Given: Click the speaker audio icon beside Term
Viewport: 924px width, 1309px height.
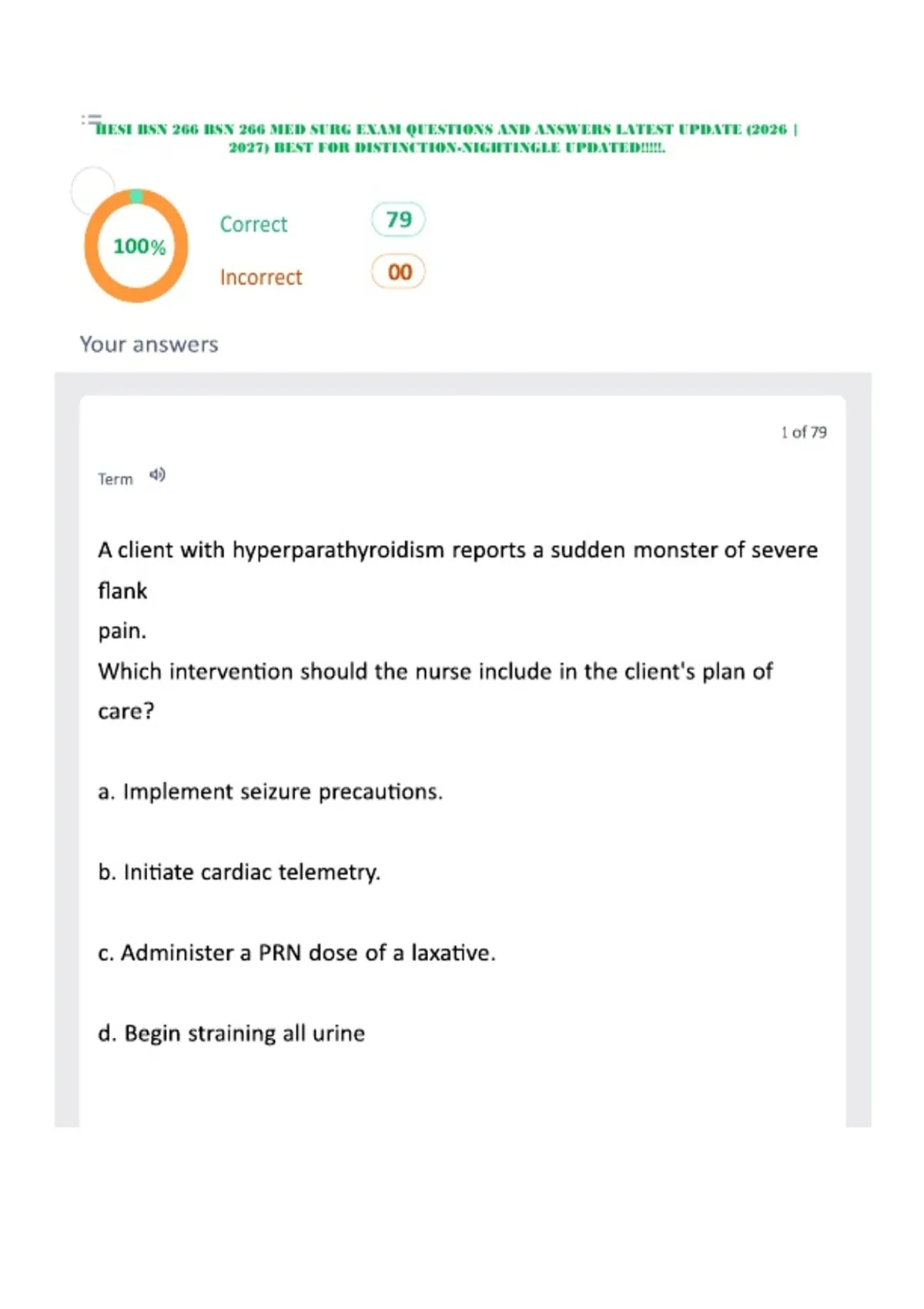Looking at the screenshot, I should click(x=157, y=475).
